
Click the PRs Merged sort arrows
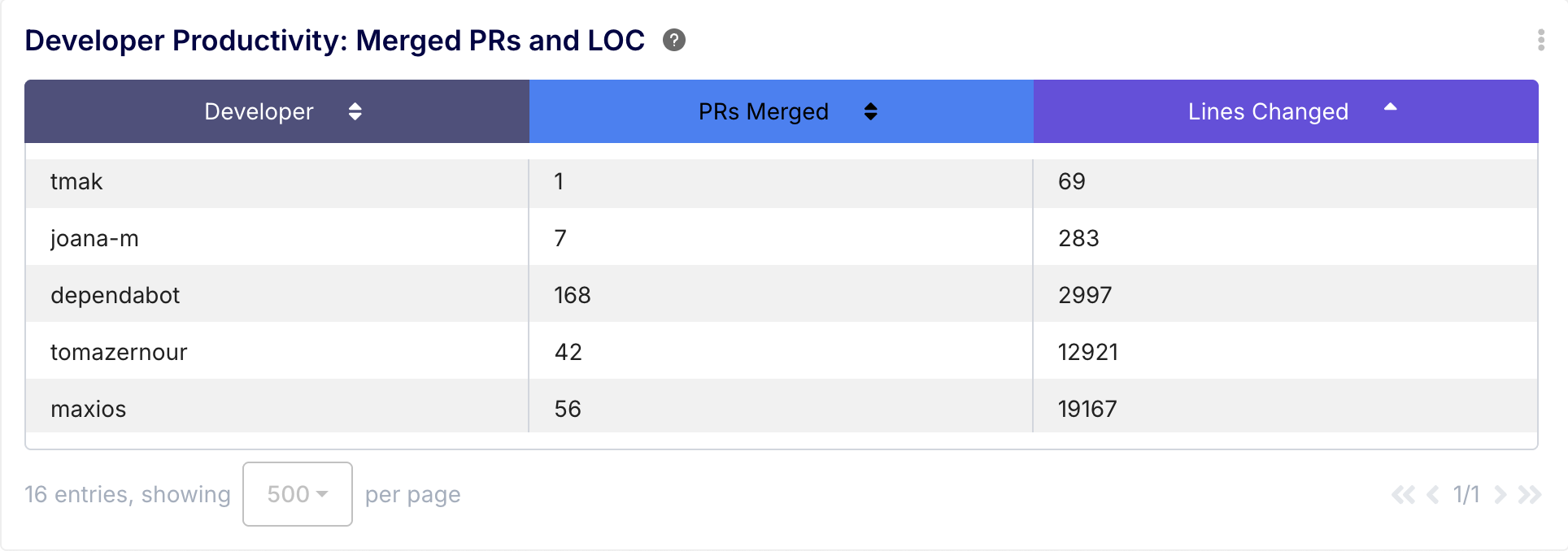[870, 111]
